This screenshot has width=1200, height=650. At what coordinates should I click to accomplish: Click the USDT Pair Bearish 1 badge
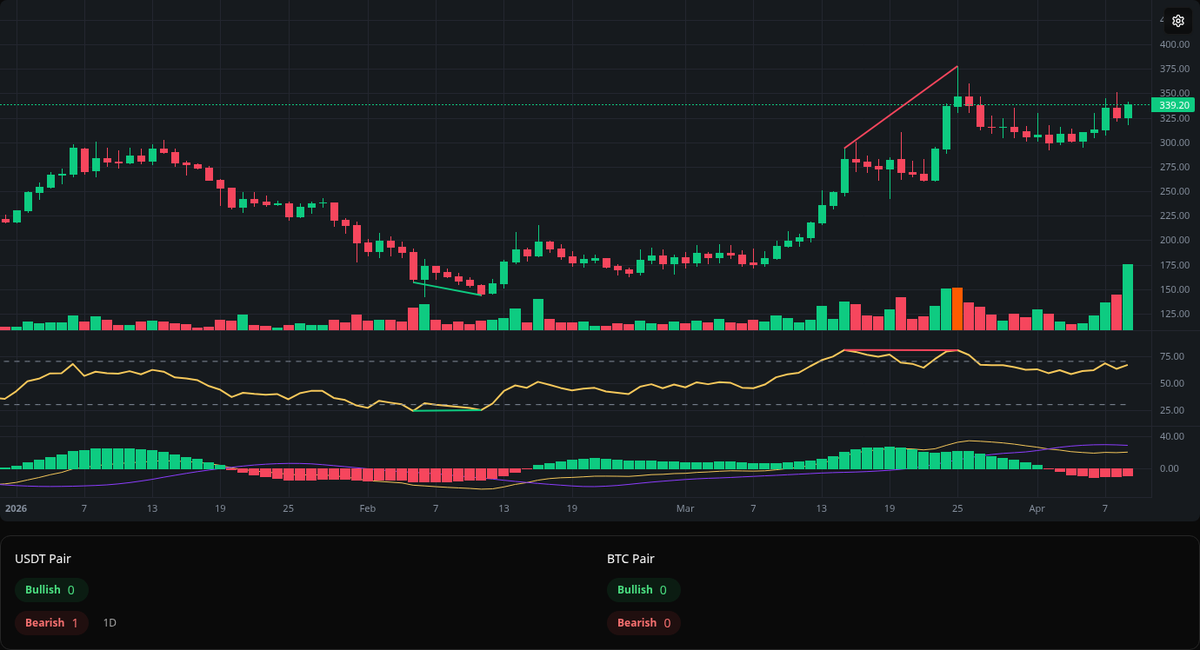[52, 623]
